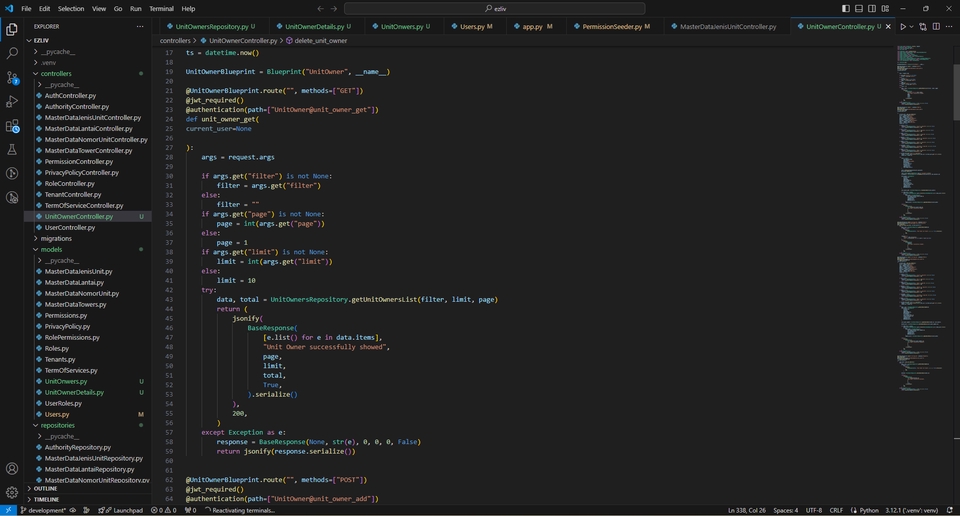Open the Source Control view
This screenshot has width=960, height=516.
click(x=12, y=78)
